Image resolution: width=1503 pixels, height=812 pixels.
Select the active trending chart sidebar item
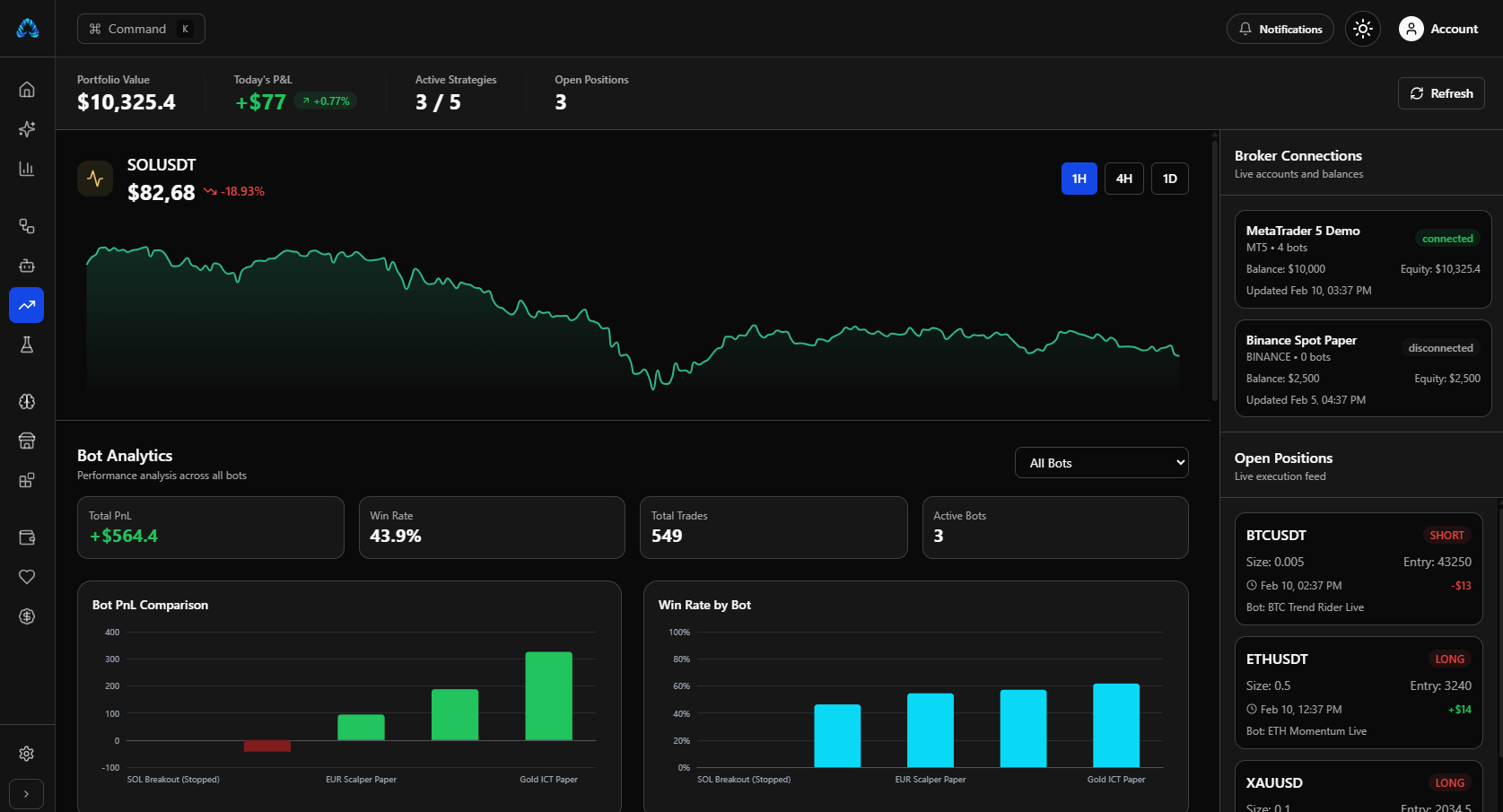(27, 305)
